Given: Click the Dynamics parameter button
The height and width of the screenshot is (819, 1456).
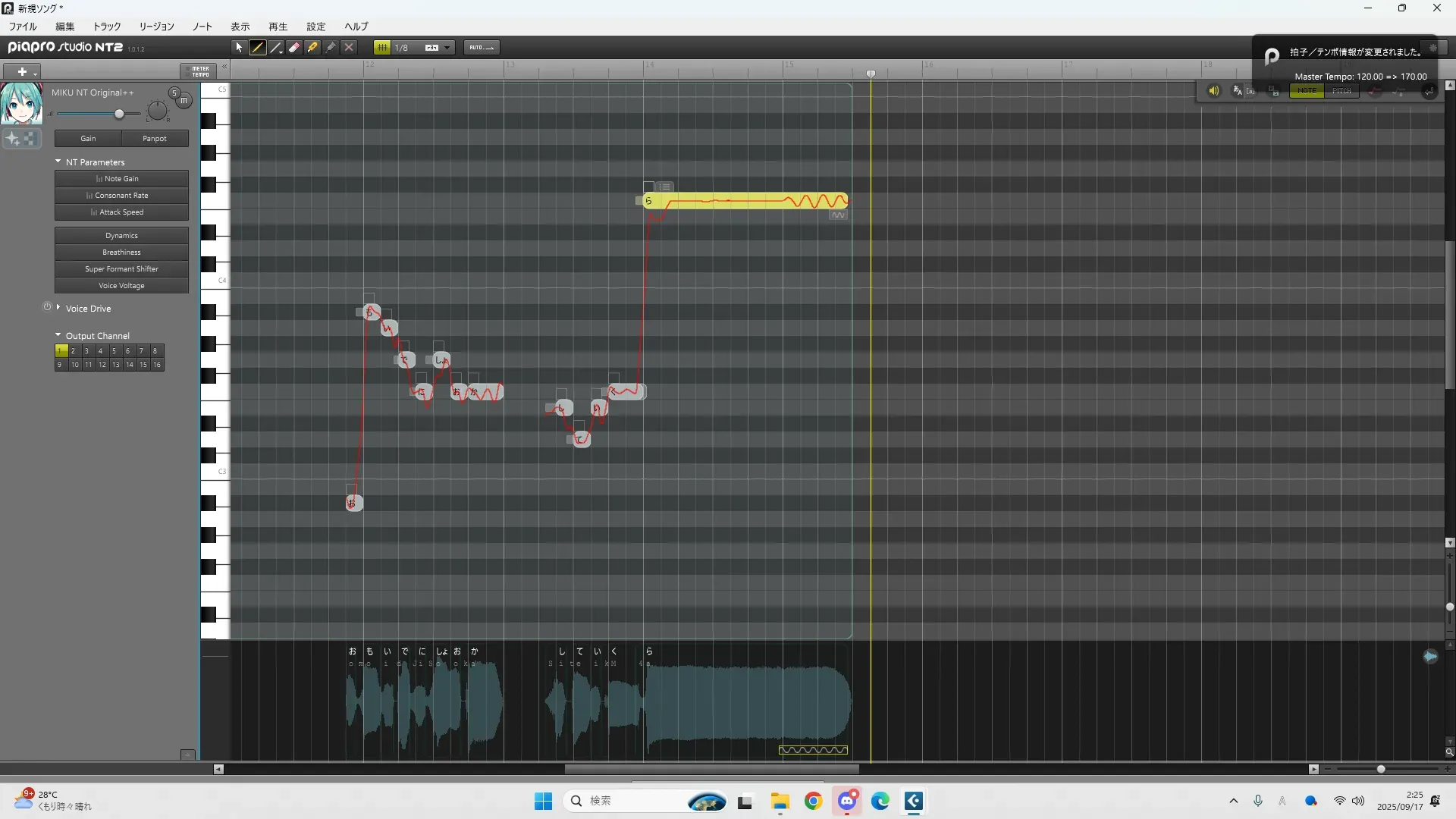Looking at the screenshot, I should click(x=121, y=236).
